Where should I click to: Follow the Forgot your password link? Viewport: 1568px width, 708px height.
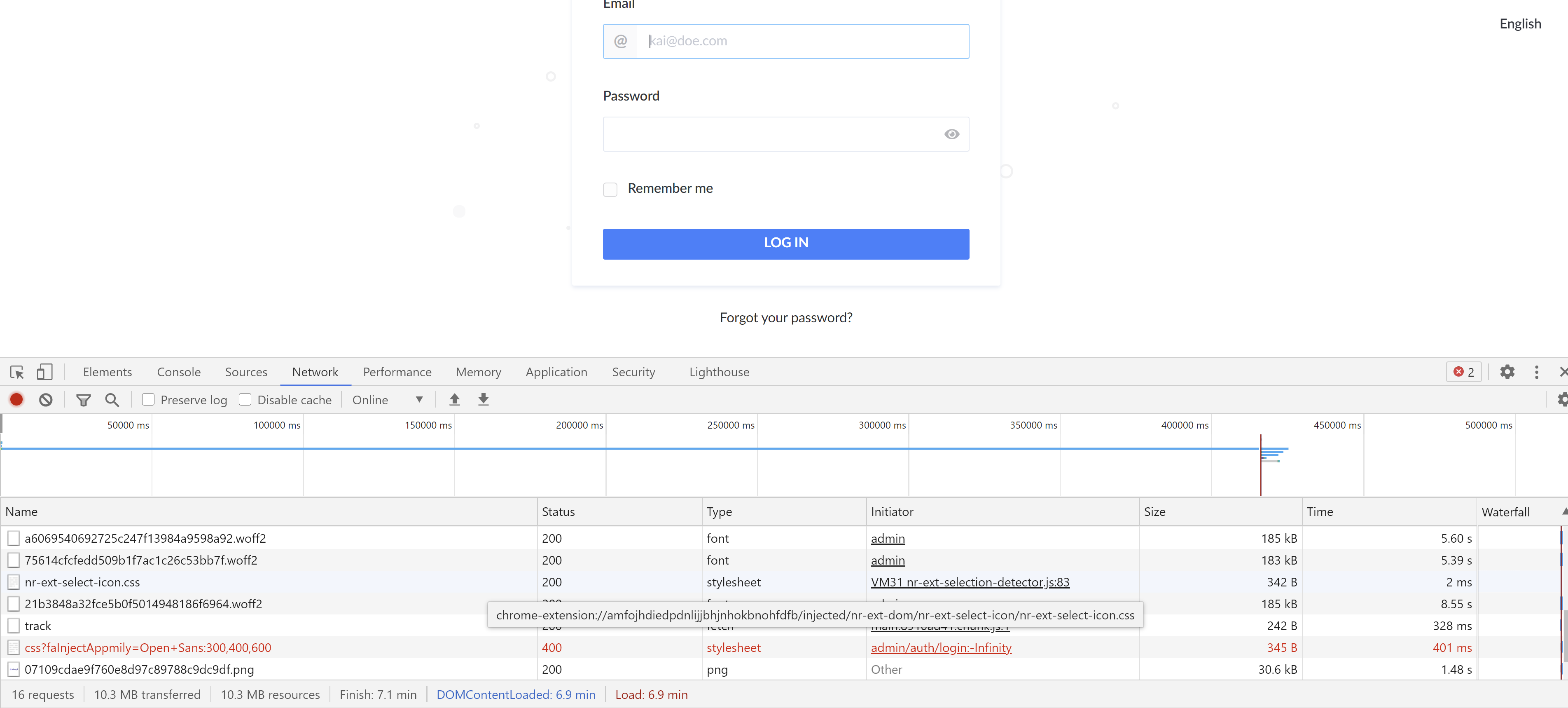[x=786, y=317]
